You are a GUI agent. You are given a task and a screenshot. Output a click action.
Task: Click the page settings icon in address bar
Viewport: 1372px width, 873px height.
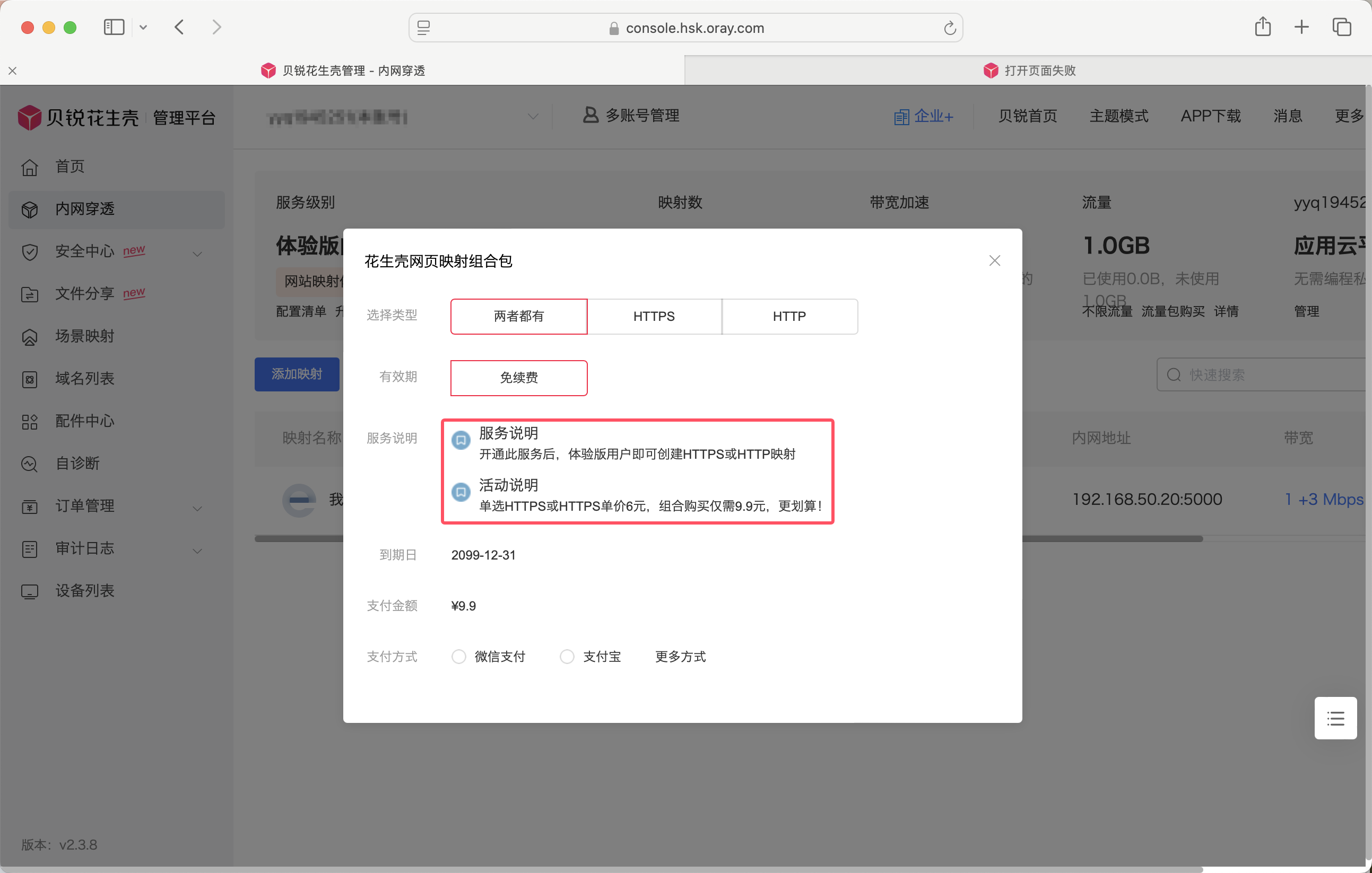pos(423,28)
